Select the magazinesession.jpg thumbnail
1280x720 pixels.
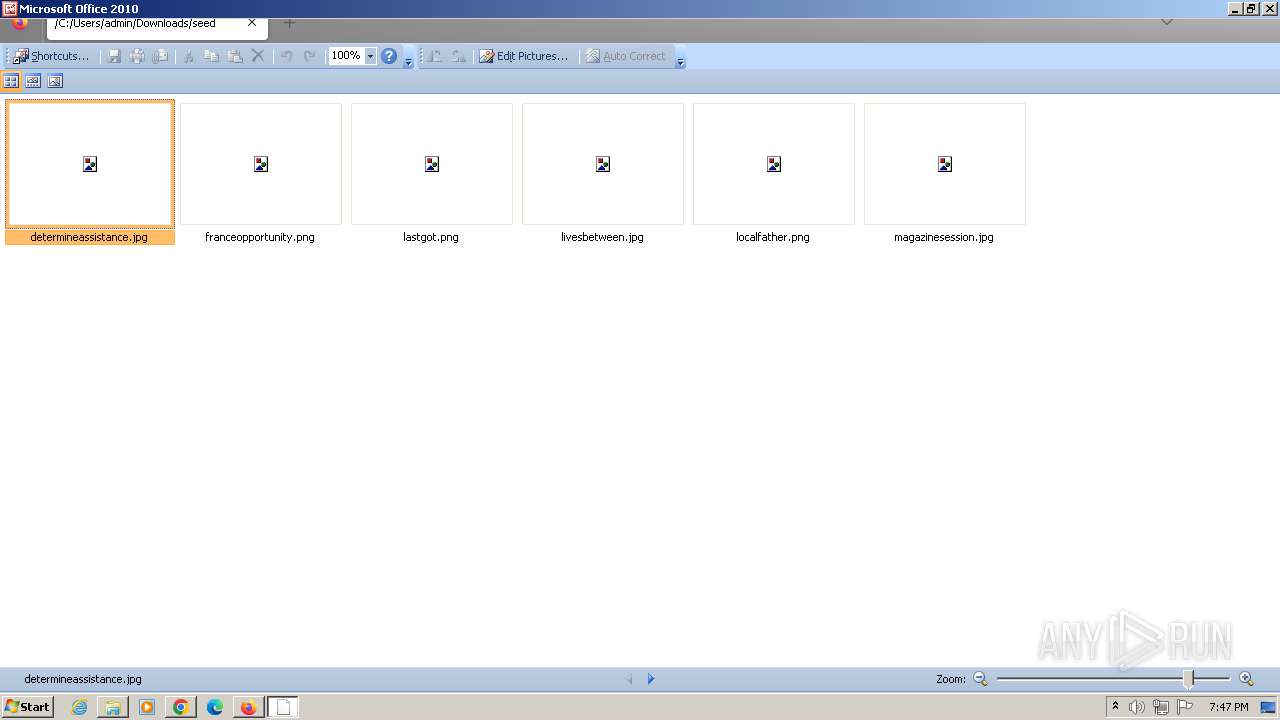coord(945,164)
